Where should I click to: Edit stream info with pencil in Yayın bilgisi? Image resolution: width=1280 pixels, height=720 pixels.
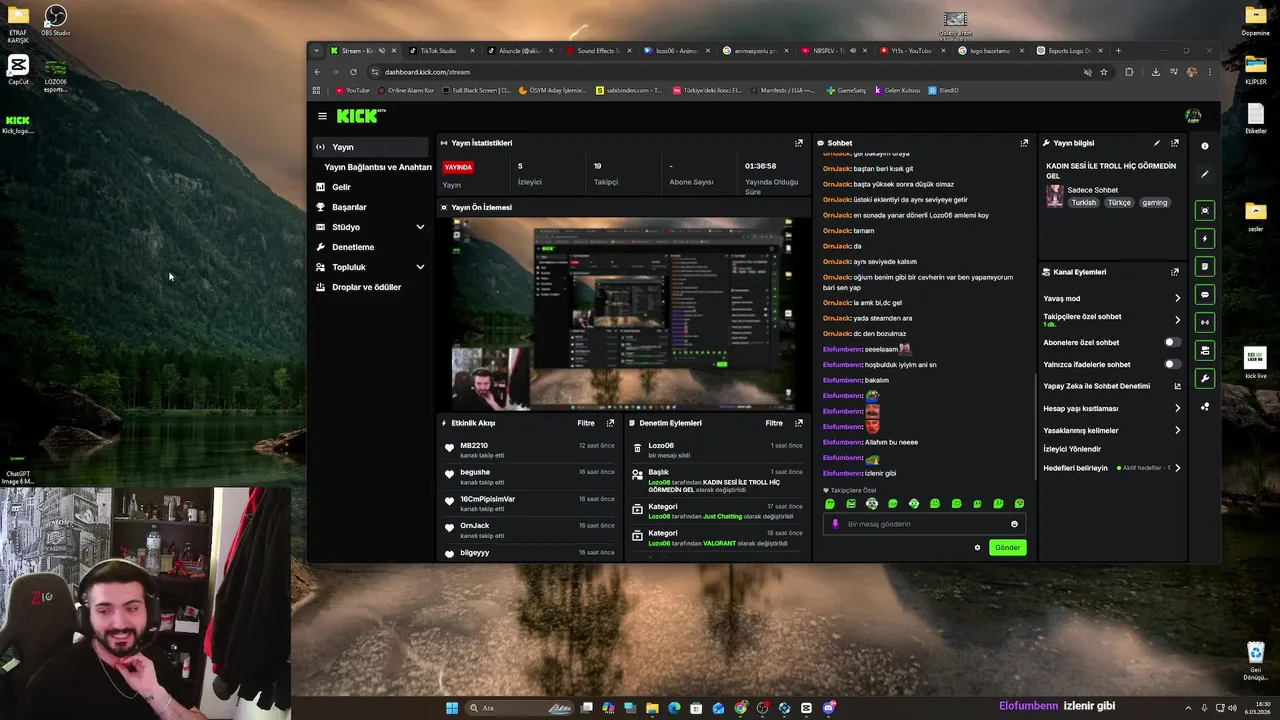tap(1157, 143)
